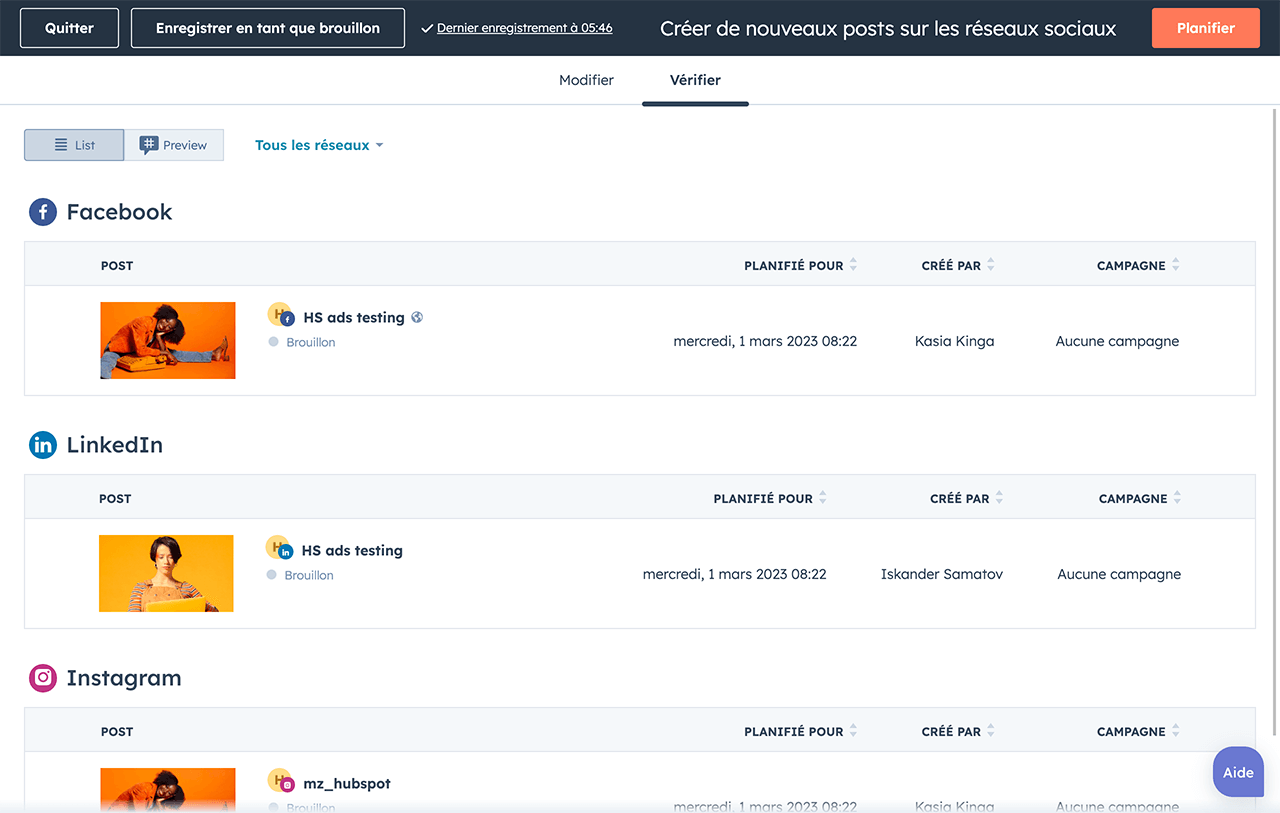Click the LinkedIn HS ads testing account avatar
The image size is (1280, 813).
click(x=279, y=549)
